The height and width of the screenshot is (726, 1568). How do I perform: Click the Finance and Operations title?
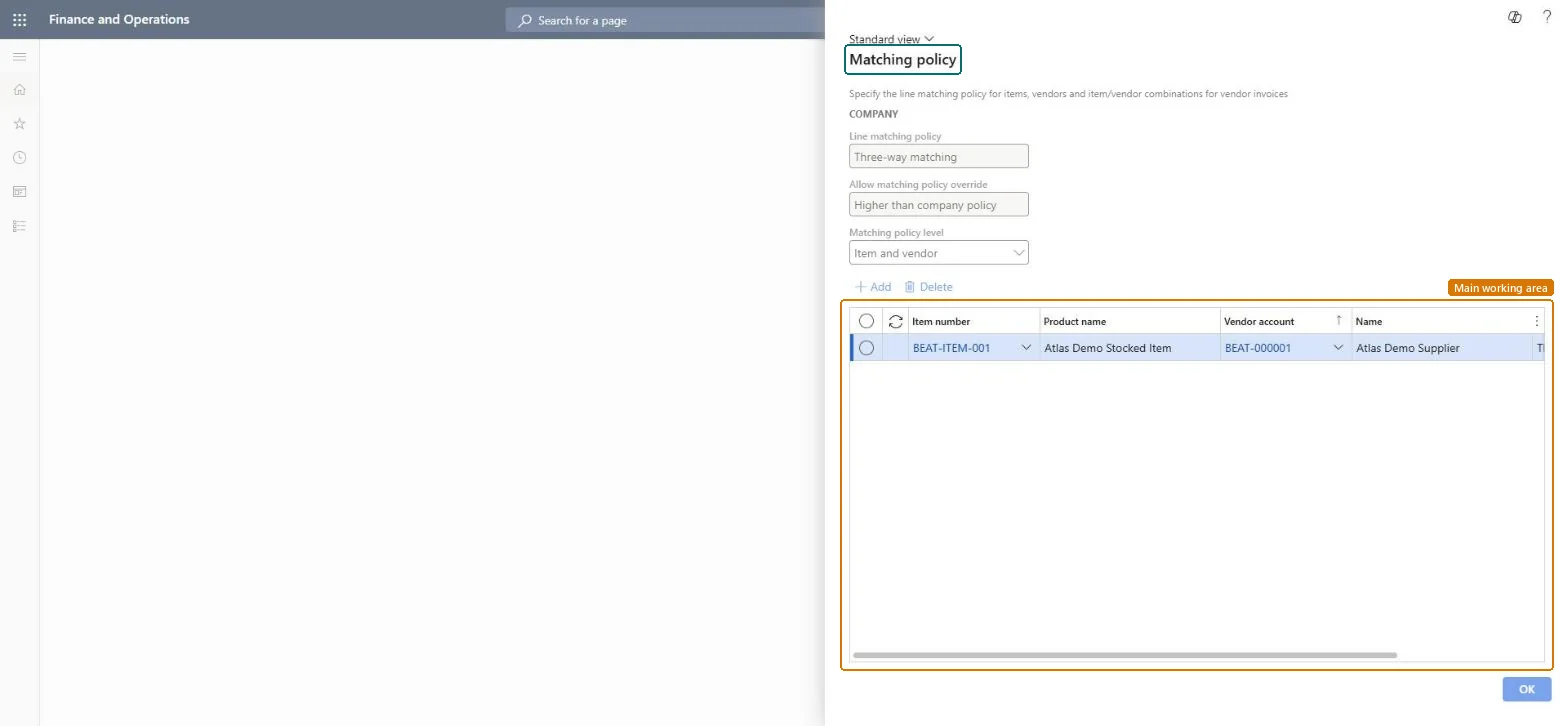[119, 19]
